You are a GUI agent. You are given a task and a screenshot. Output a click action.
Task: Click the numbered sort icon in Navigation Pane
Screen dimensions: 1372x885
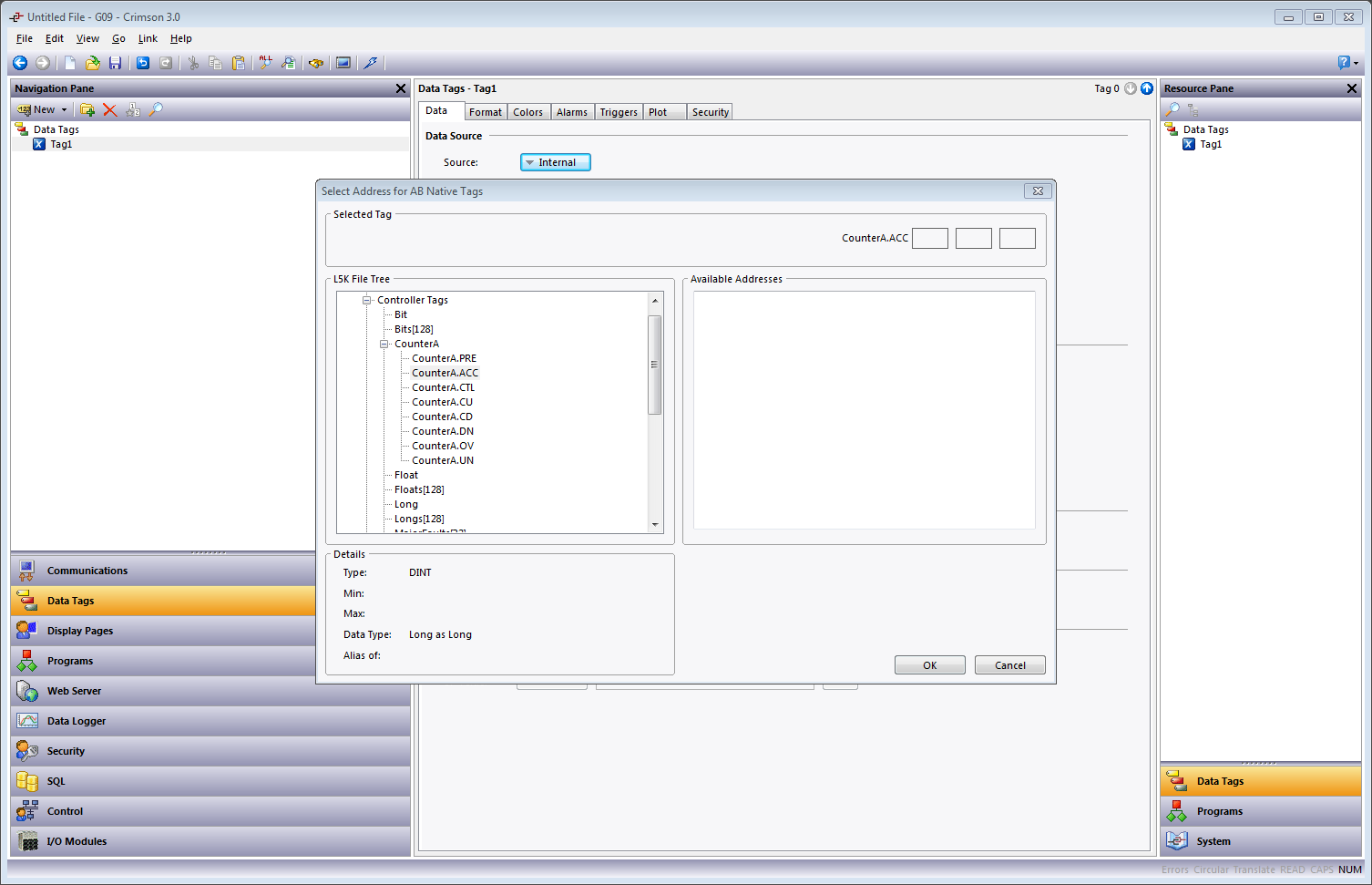pos(133,109)
